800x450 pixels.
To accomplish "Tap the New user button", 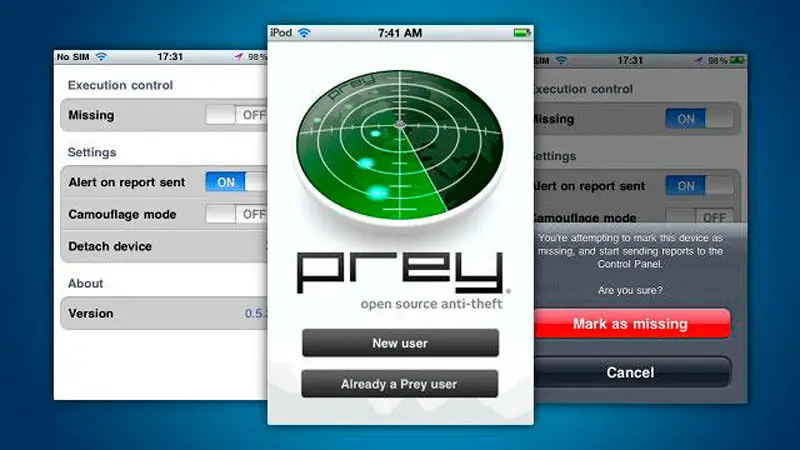I will 400,343.
